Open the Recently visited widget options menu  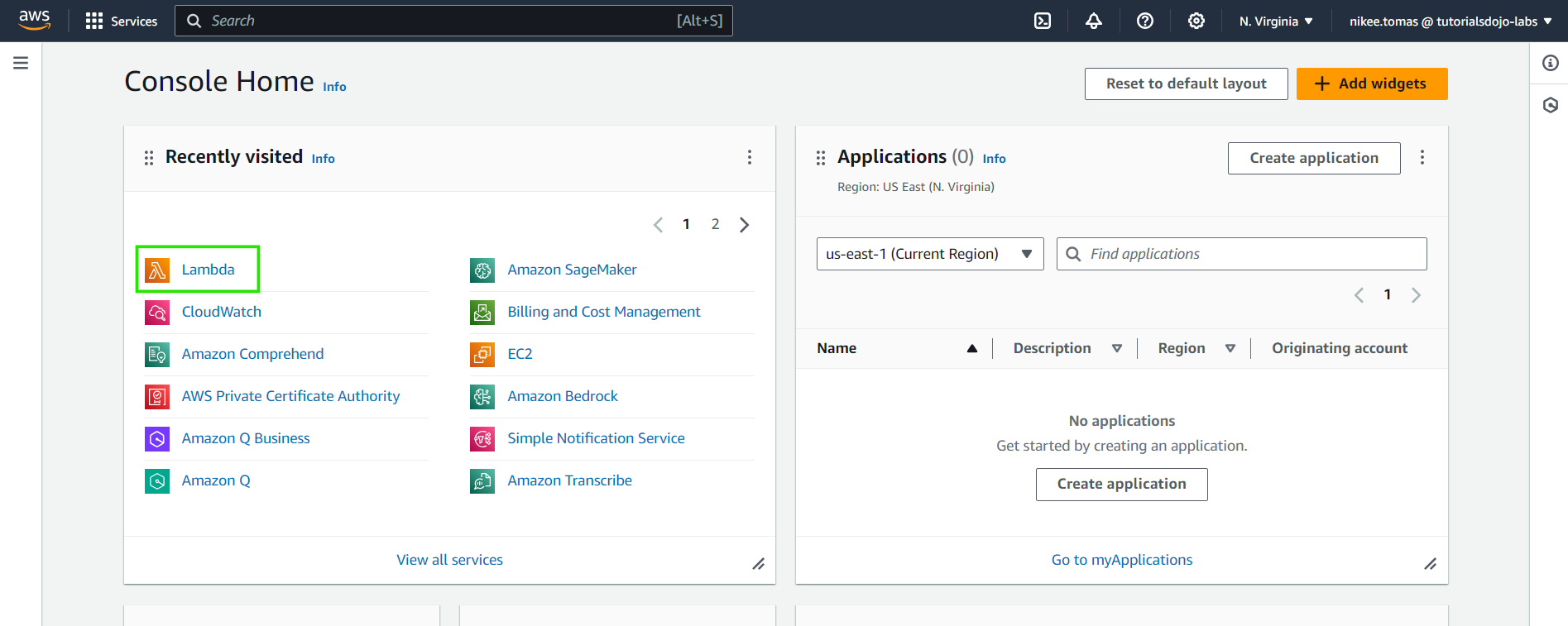[x=750, y=157]
